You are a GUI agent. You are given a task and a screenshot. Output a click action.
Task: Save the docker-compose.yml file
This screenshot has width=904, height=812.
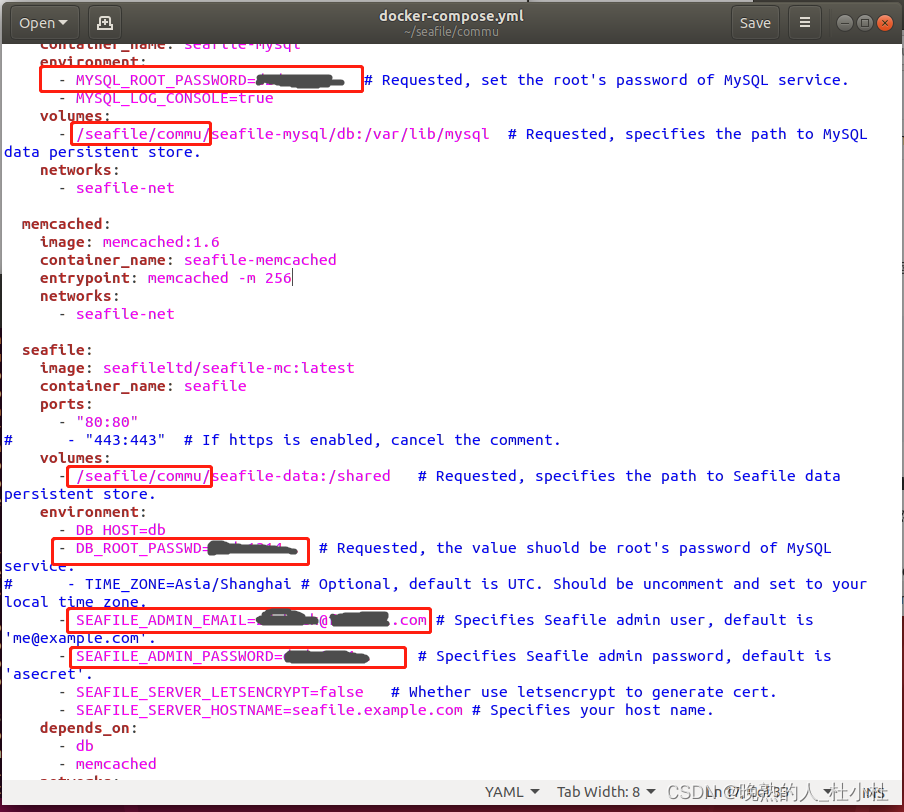click(755, 22)
